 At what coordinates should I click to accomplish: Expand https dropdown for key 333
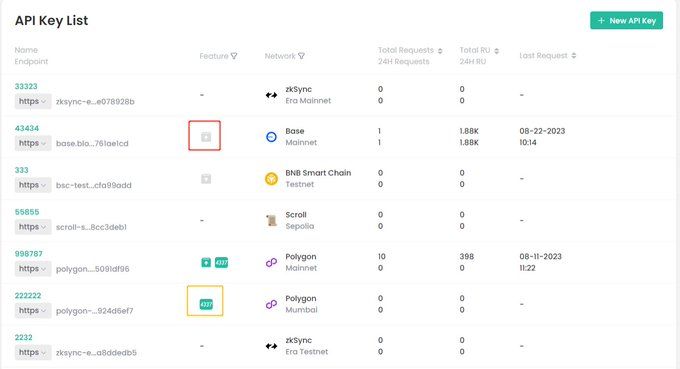pyautogui.click(x=33, y=185)
